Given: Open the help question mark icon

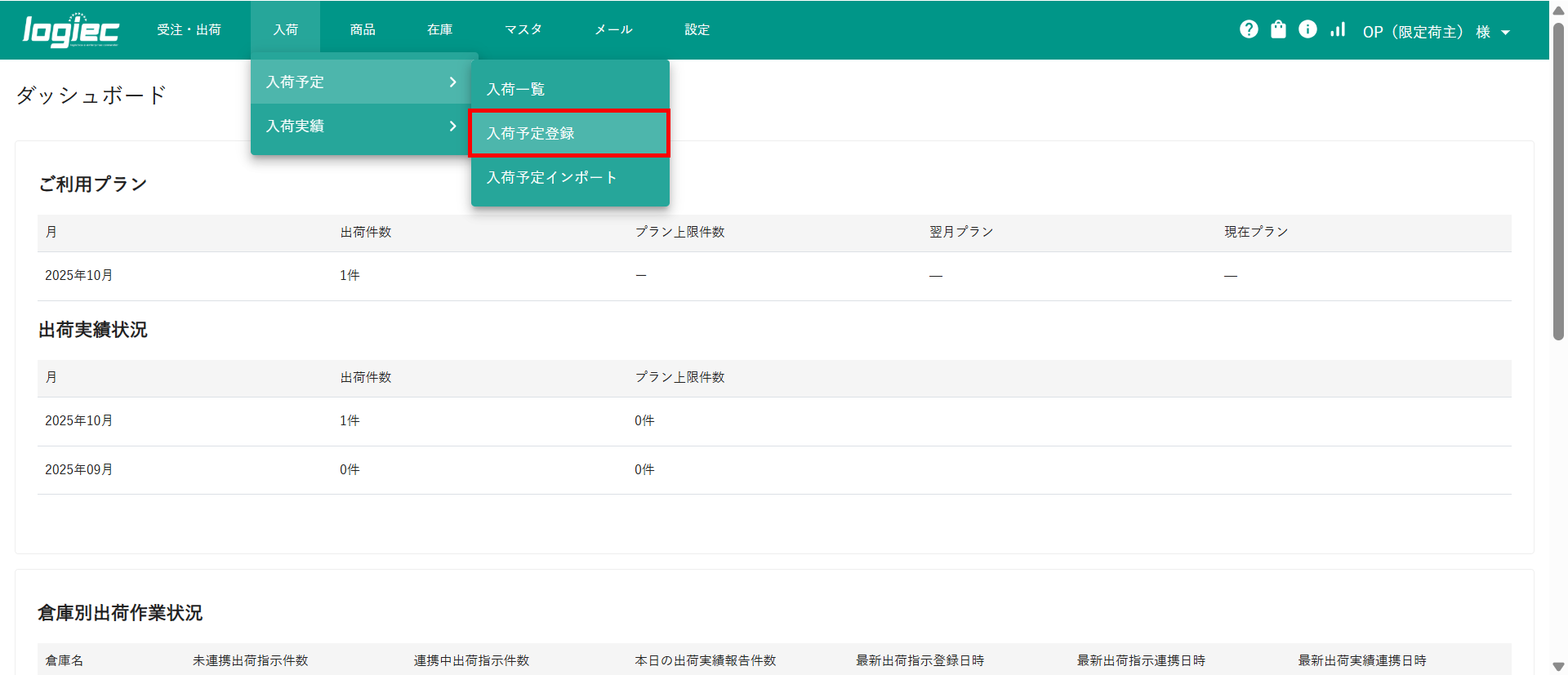Looking at the screenshot, I should pyautogui.click(x=1248, y=29).
